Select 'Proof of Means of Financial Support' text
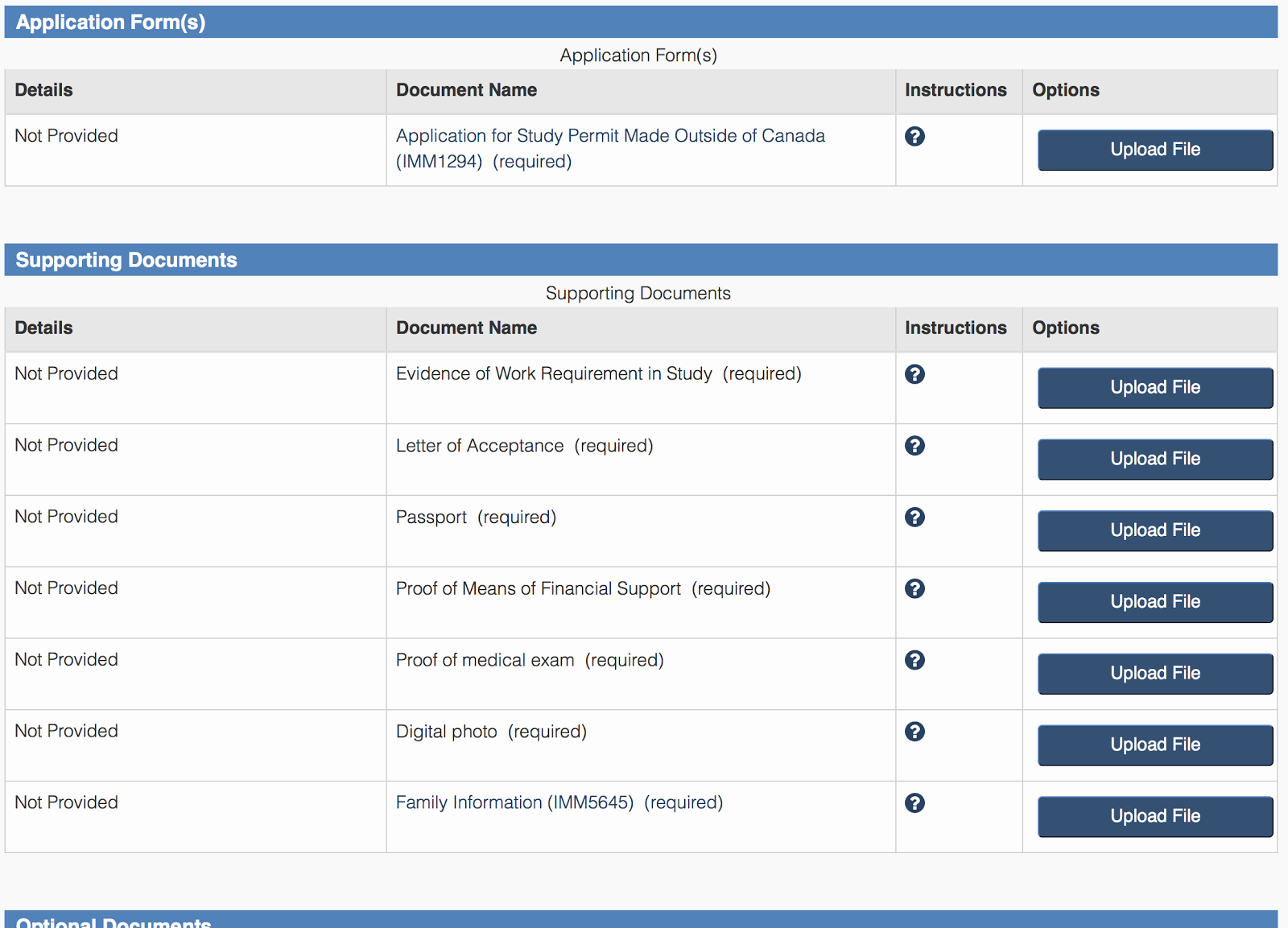Screen dimensions: 1288x928 tap(538, 588)
